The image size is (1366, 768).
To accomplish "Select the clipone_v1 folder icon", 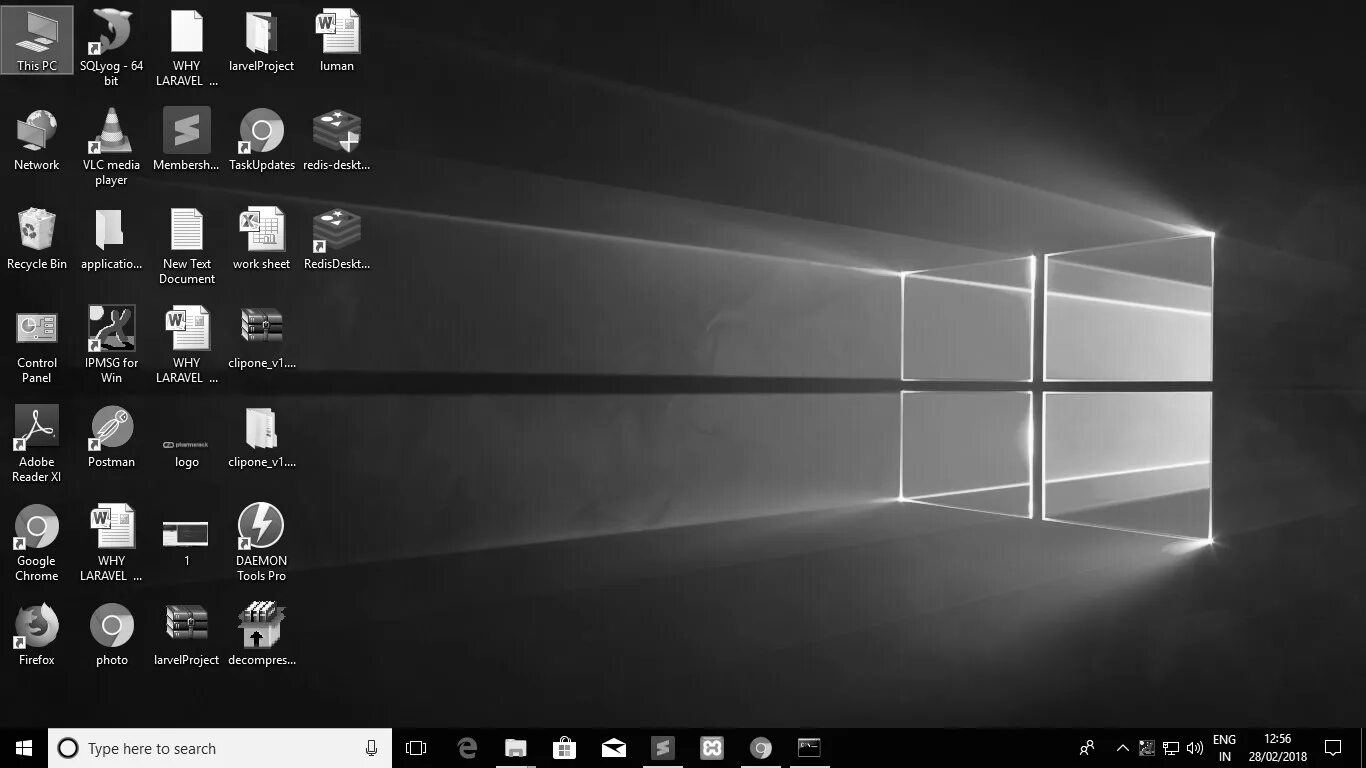I will click(261, 436).
